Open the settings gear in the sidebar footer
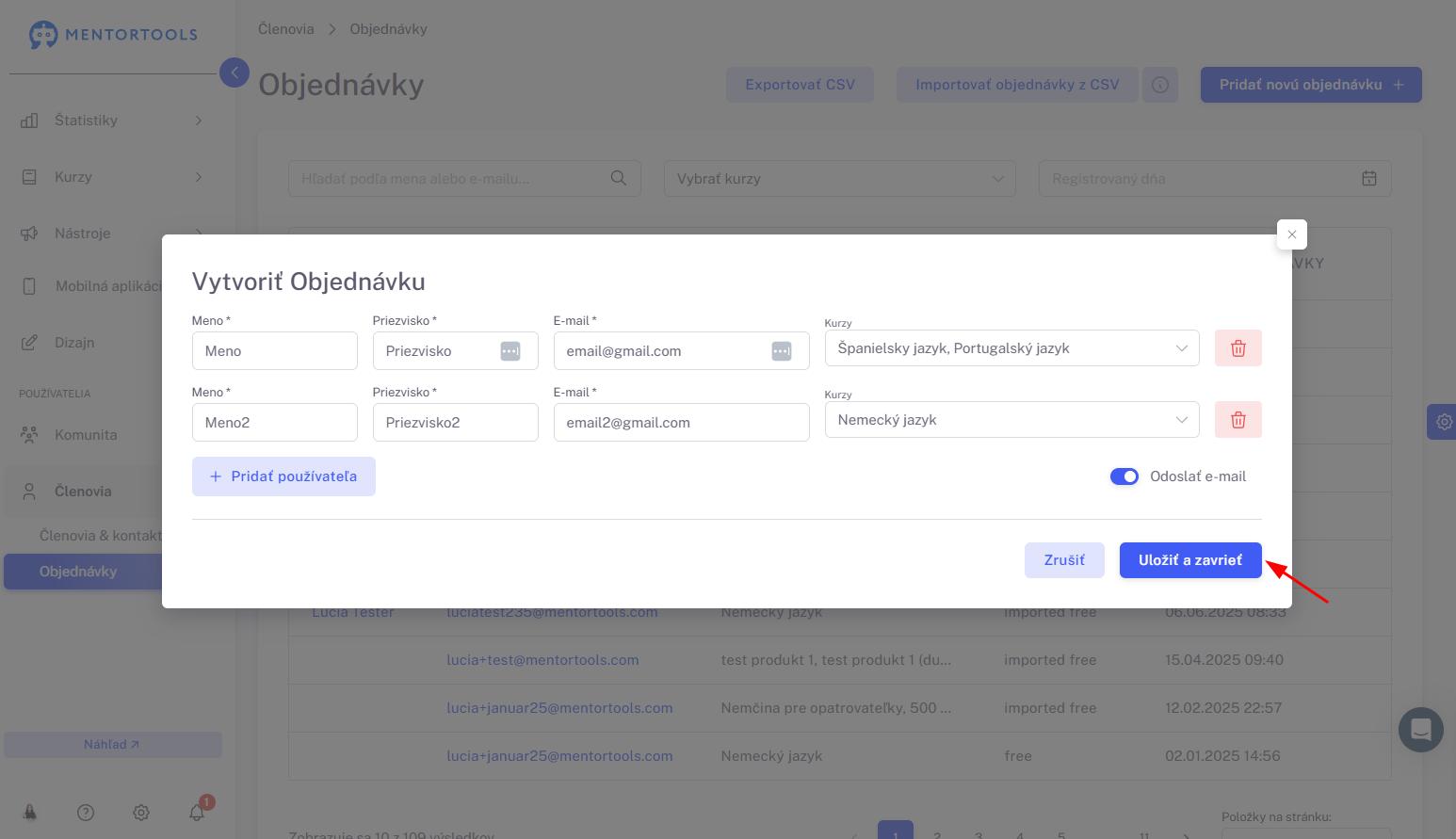The image size is (1456, 839). [x=141, y=813]
